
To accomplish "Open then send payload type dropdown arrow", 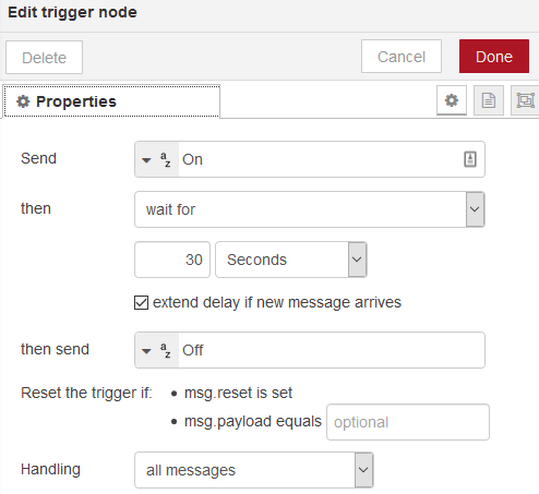I will click(x=146, y=351).
